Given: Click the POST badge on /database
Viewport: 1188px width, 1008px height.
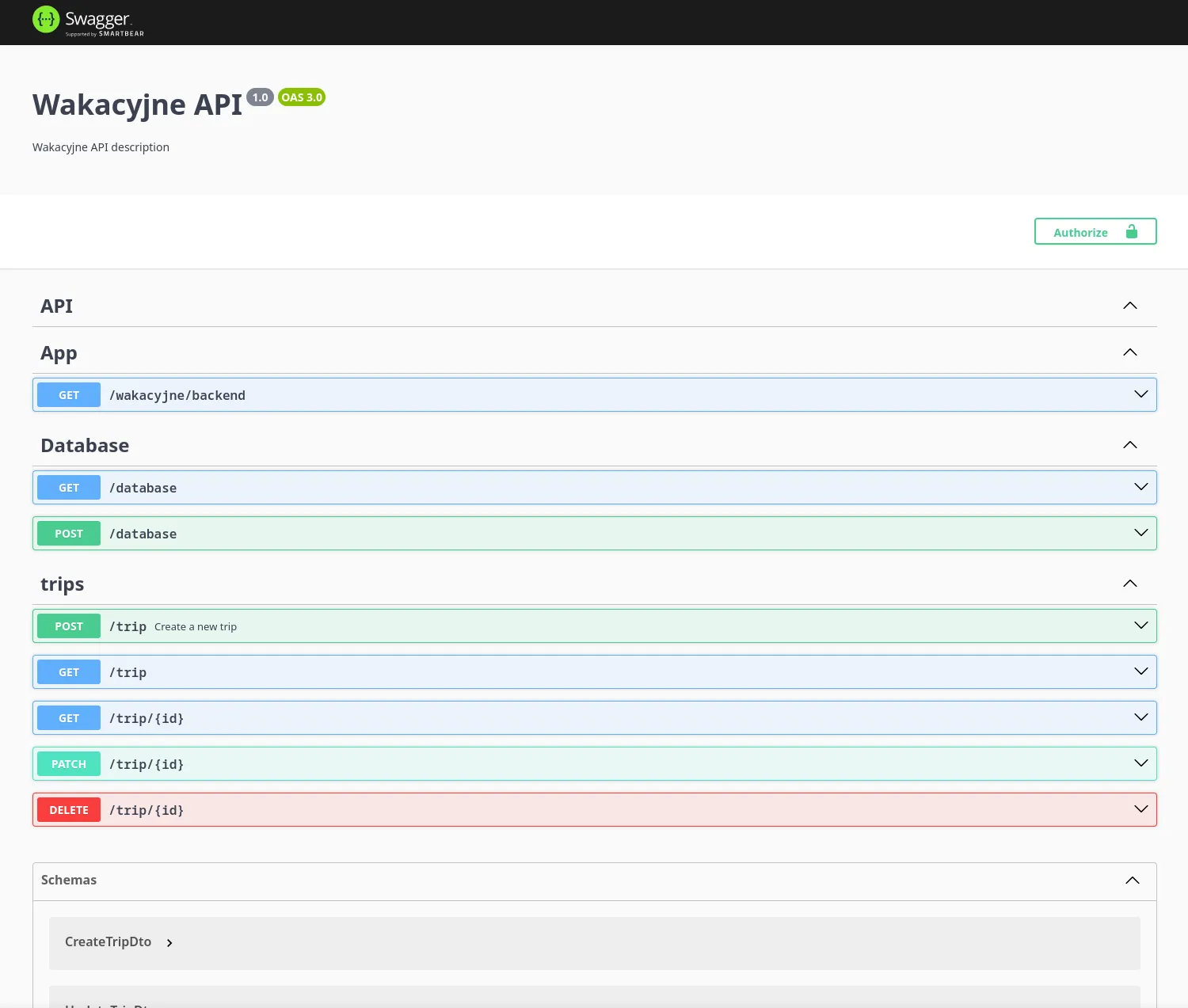Looking at the screenshot, I should point(68,533).
